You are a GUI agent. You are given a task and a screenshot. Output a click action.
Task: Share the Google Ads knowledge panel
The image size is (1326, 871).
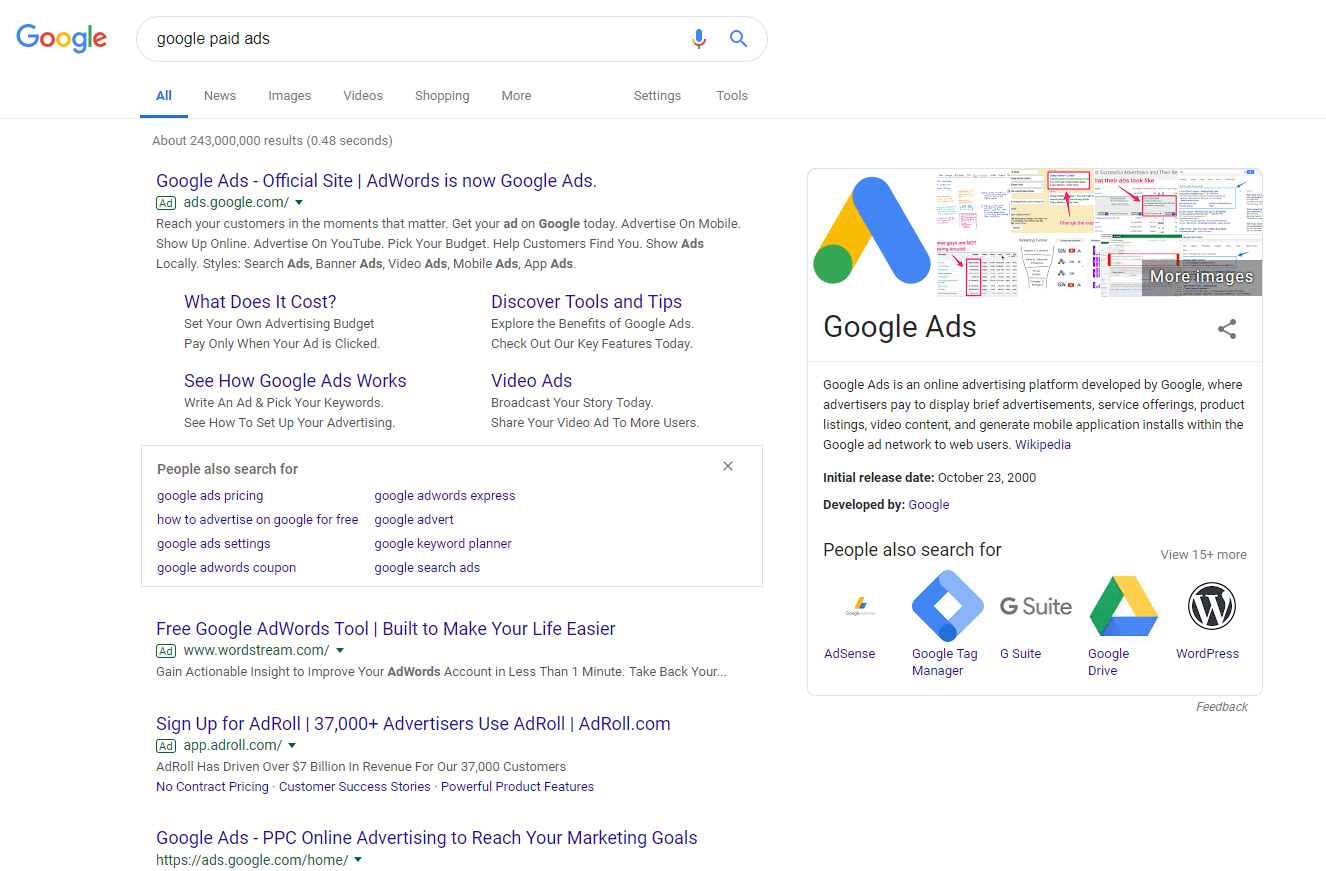[1227, 329]
